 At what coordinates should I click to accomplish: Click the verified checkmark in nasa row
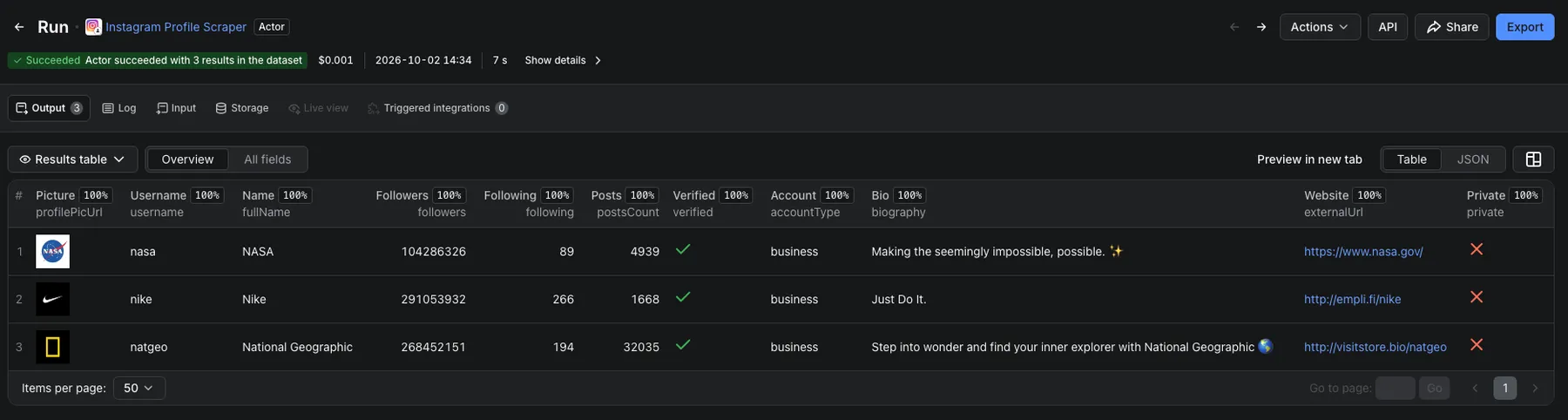click(683, 249)
